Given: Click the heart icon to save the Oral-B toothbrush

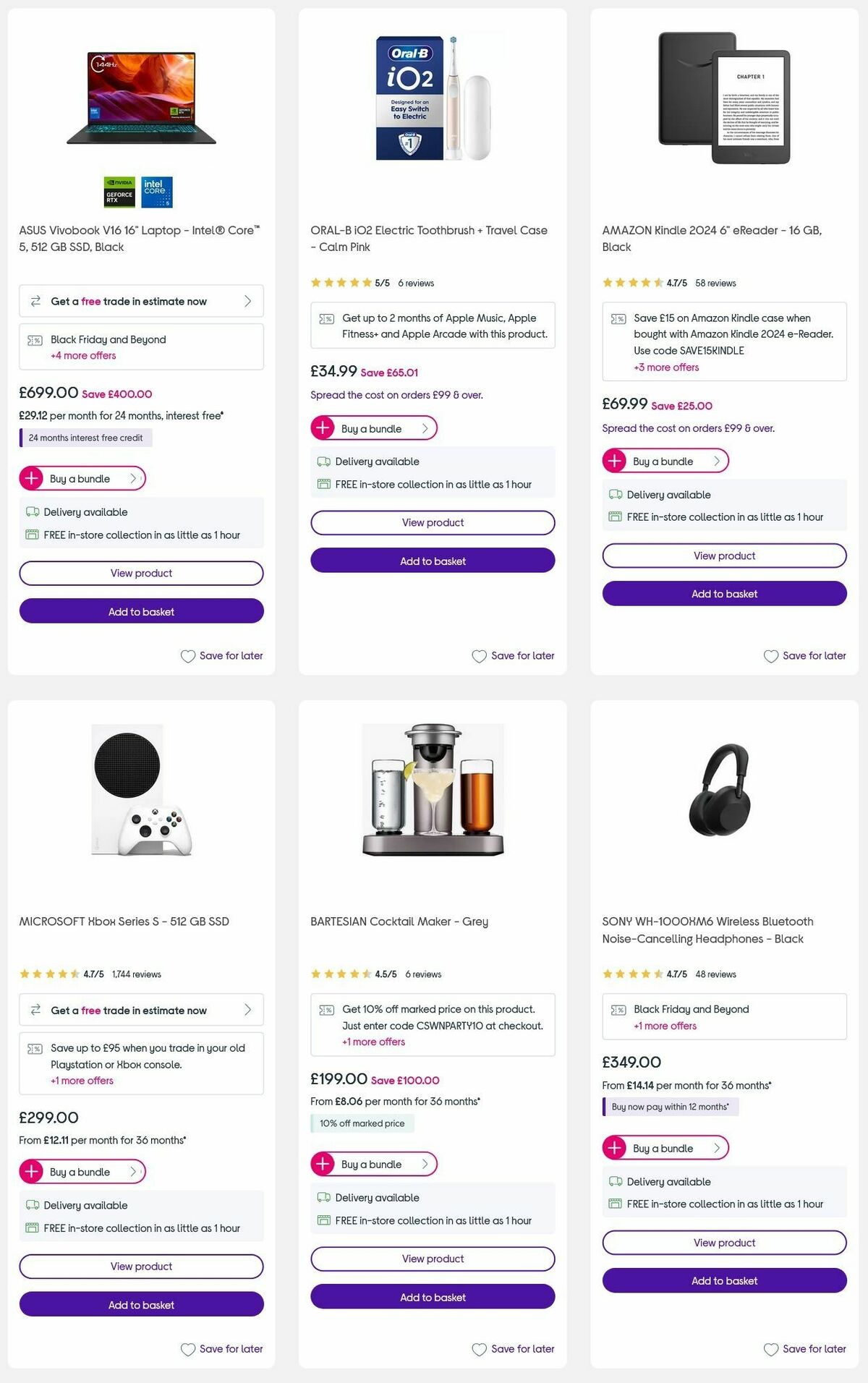Looking at the screenshot, I should (479, 655).
